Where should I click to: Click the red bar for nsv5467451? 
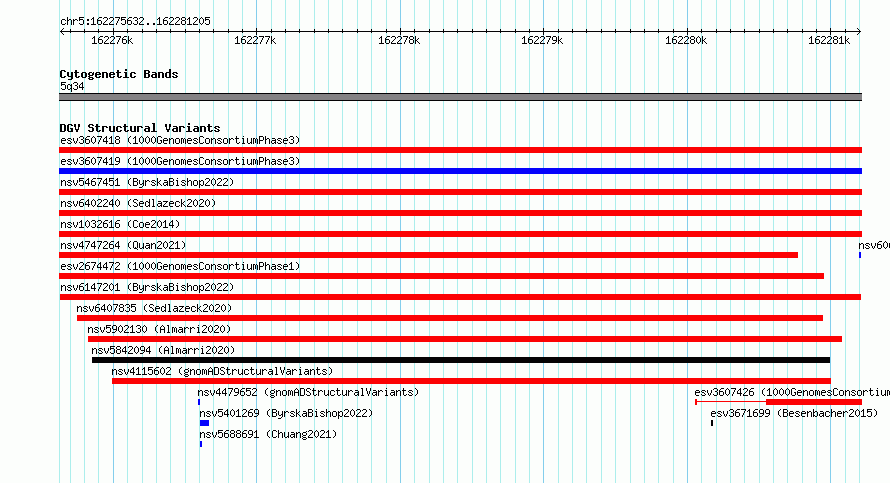460,192
